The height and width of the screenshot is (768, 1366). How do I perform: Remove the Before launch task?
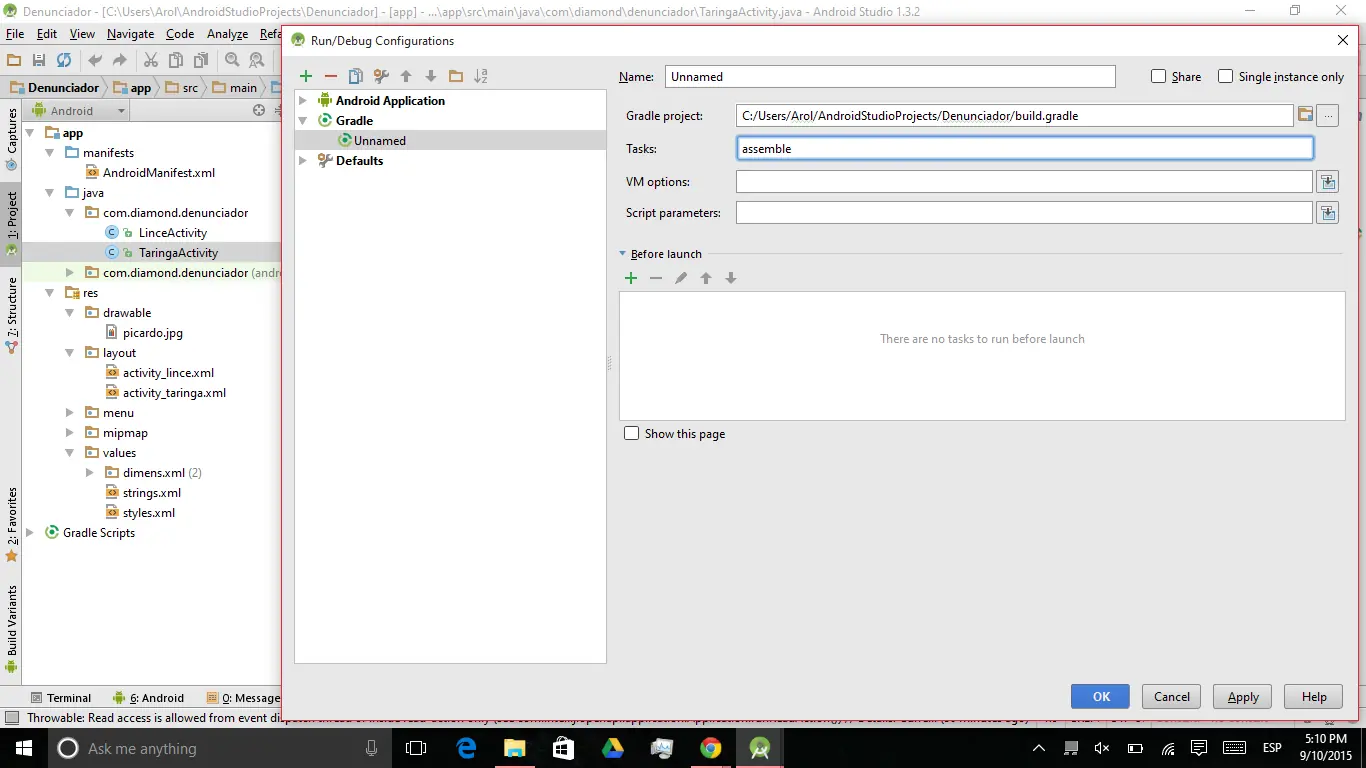656,278
